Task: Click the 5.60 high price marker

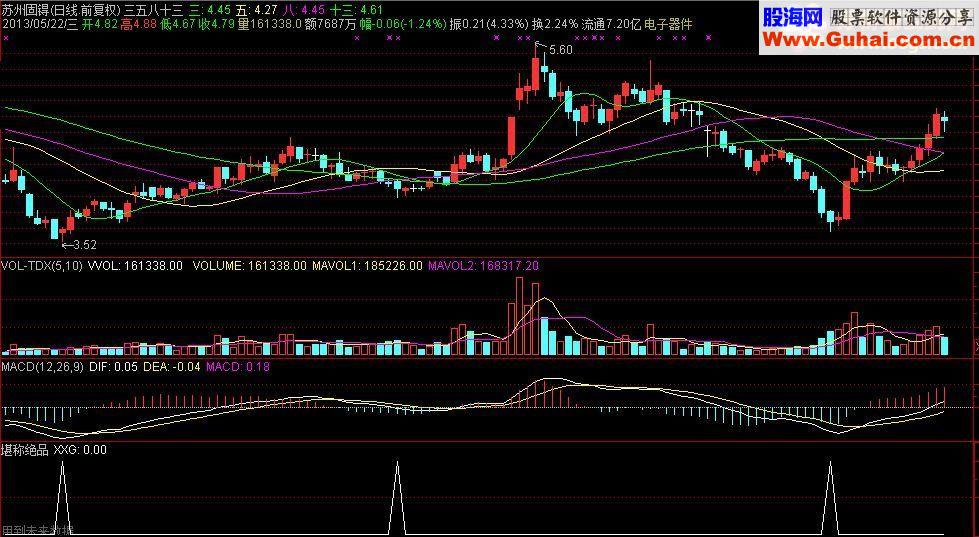Action: [561, 50]
